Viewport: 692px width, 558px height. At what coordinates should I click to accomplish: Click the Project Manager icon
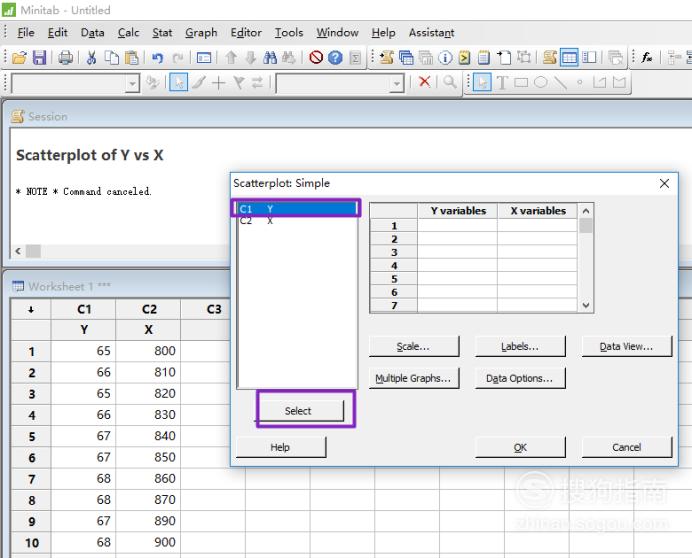[x=589, y=57]
